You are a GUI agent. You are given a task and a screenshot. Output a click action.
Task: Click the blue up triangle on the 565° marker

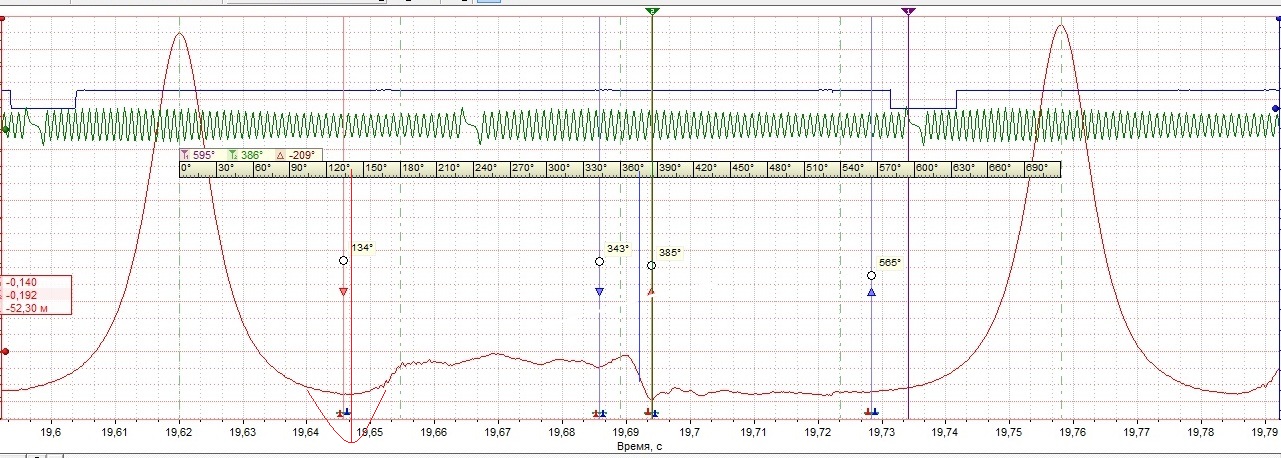point(871,292)
